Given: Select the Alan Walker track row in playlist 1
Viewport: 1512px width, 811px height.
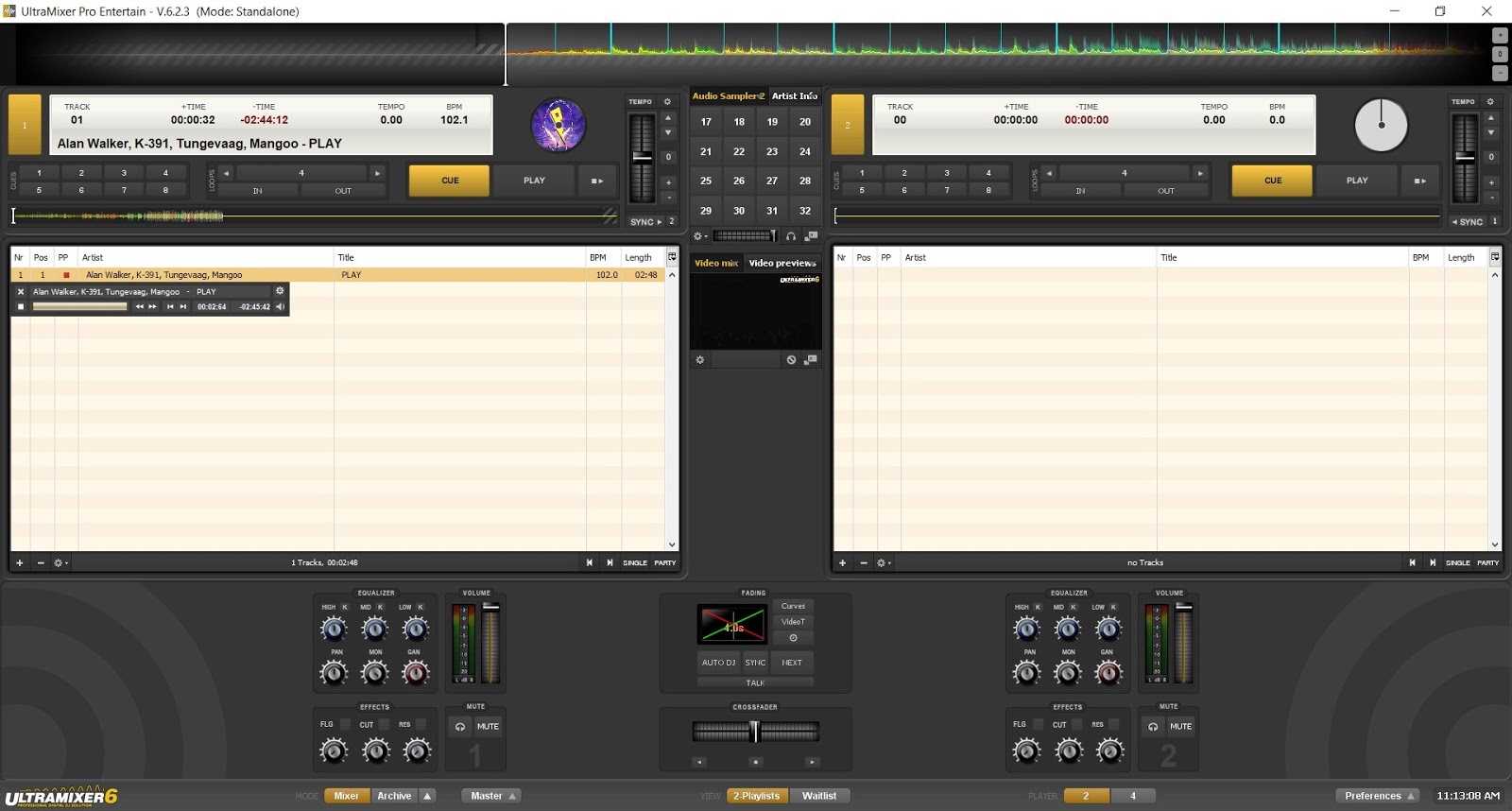Looking at the screenshot, I should pyautogui.click(x=337, y=275).
